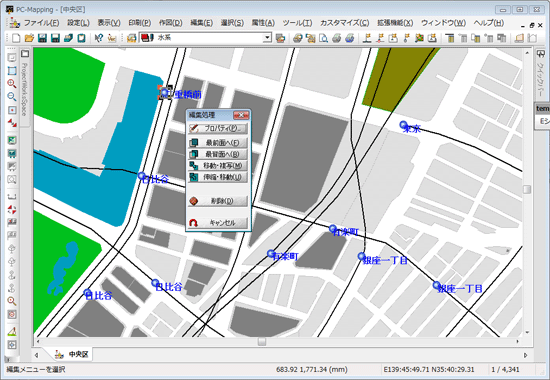Image resolution: width=550 pixels, height=380 pixels.
Task: Click the red four-arrow crosshair icon
Action: coord(12,209)
